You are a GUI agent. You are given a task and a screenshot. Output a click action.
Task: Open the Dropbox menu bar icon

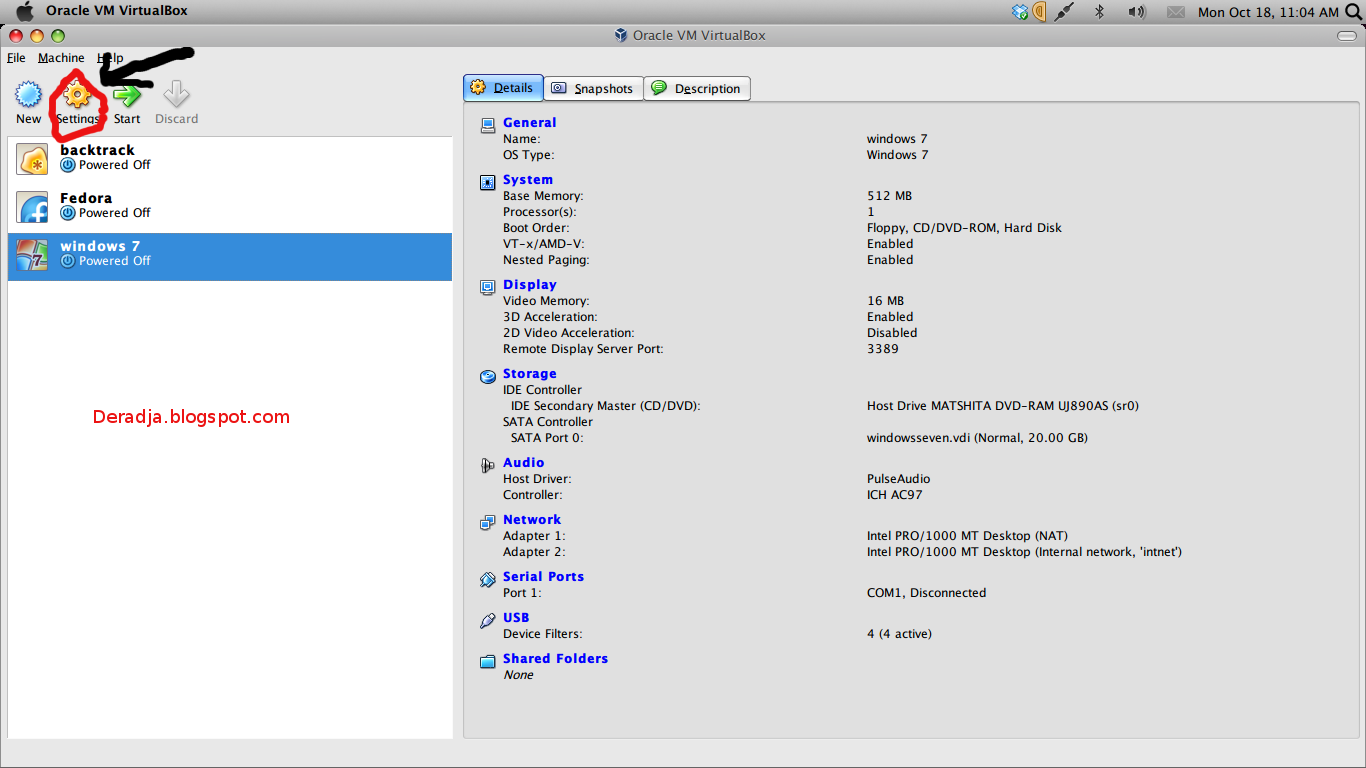(x=1020, y=12)
